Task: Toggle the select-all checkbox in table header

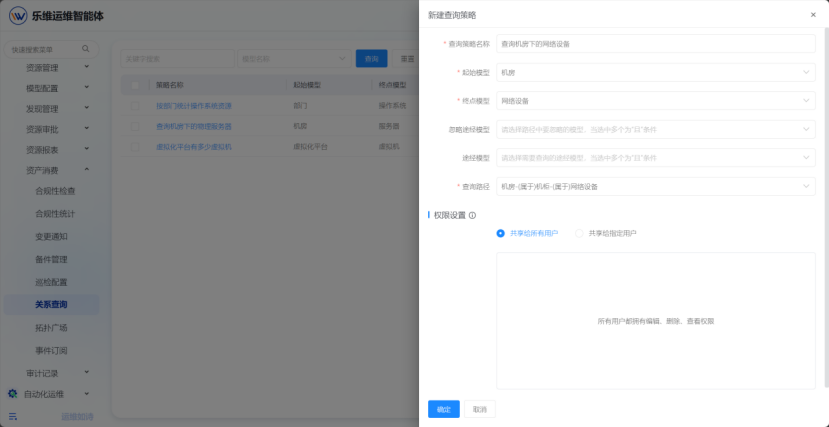Action: 135,85
